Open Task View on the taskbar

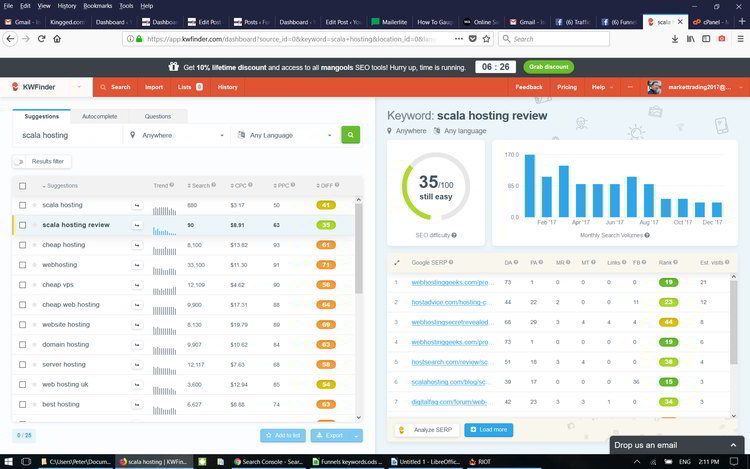(26, 461)
